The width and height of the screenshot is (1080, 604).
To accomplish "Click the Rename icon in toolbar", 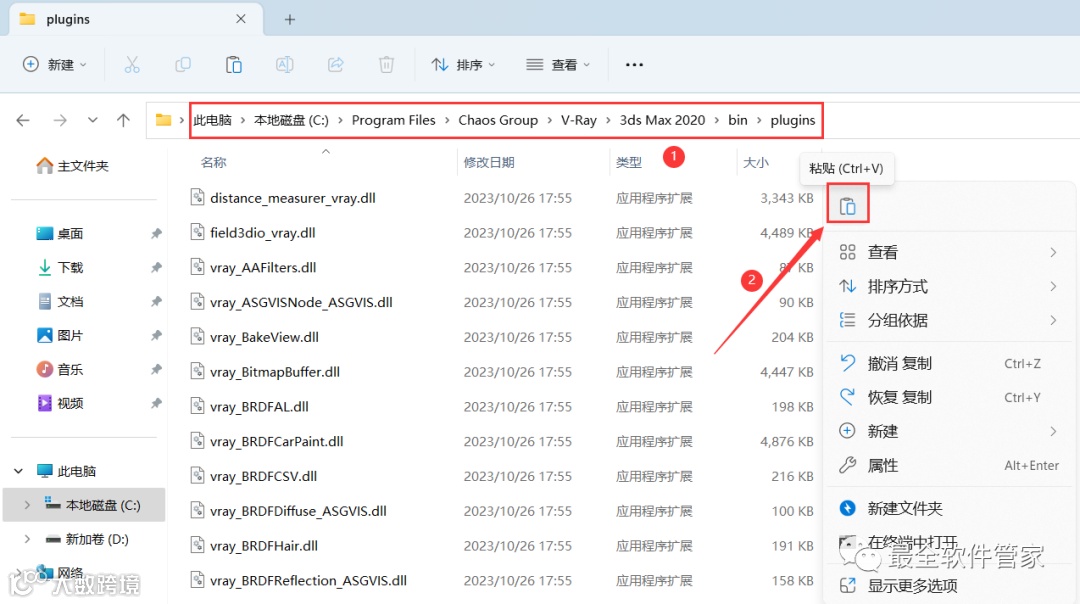I will [284, 65].
